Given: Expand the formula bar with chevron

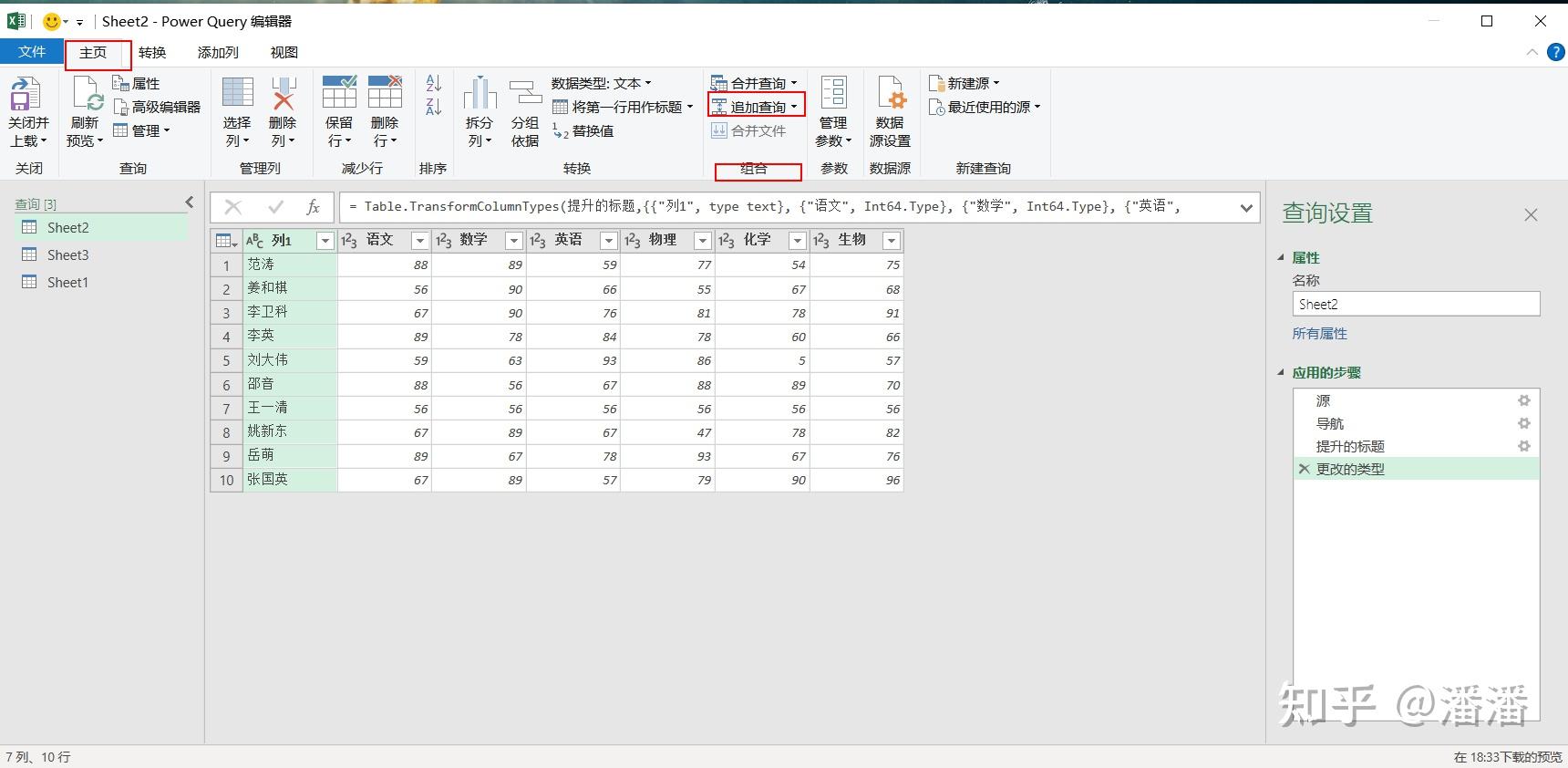Looking at the screenshot, I should [x=1246, y=208].
